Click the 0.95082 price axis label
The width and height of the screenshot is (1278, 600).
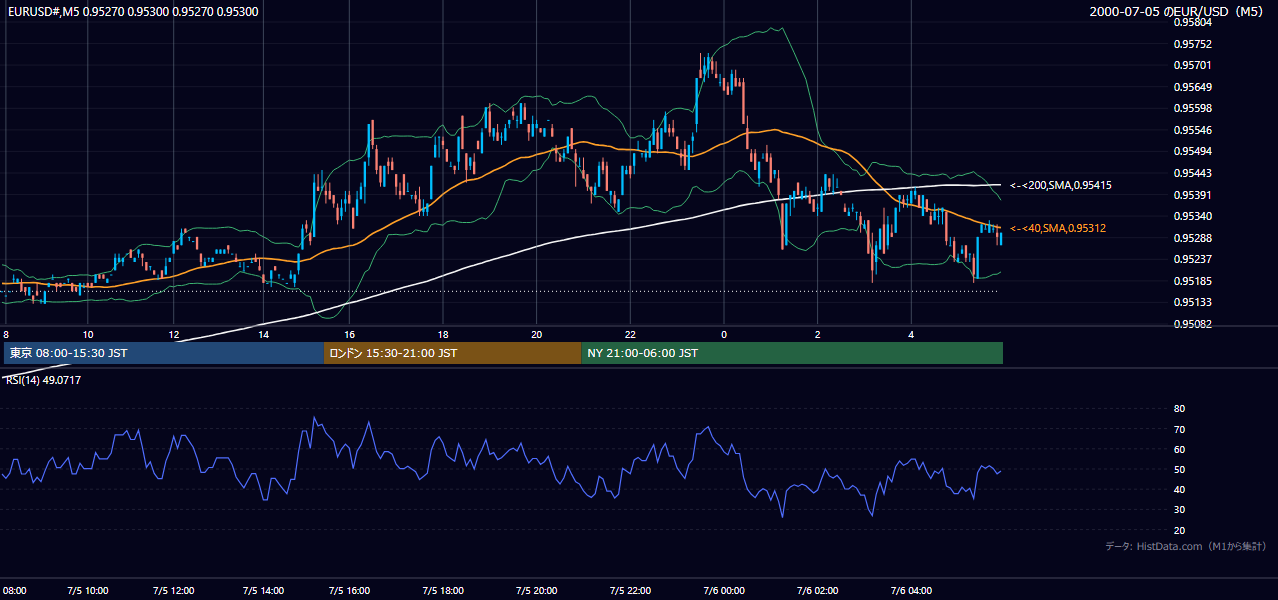coord(1192,324)
